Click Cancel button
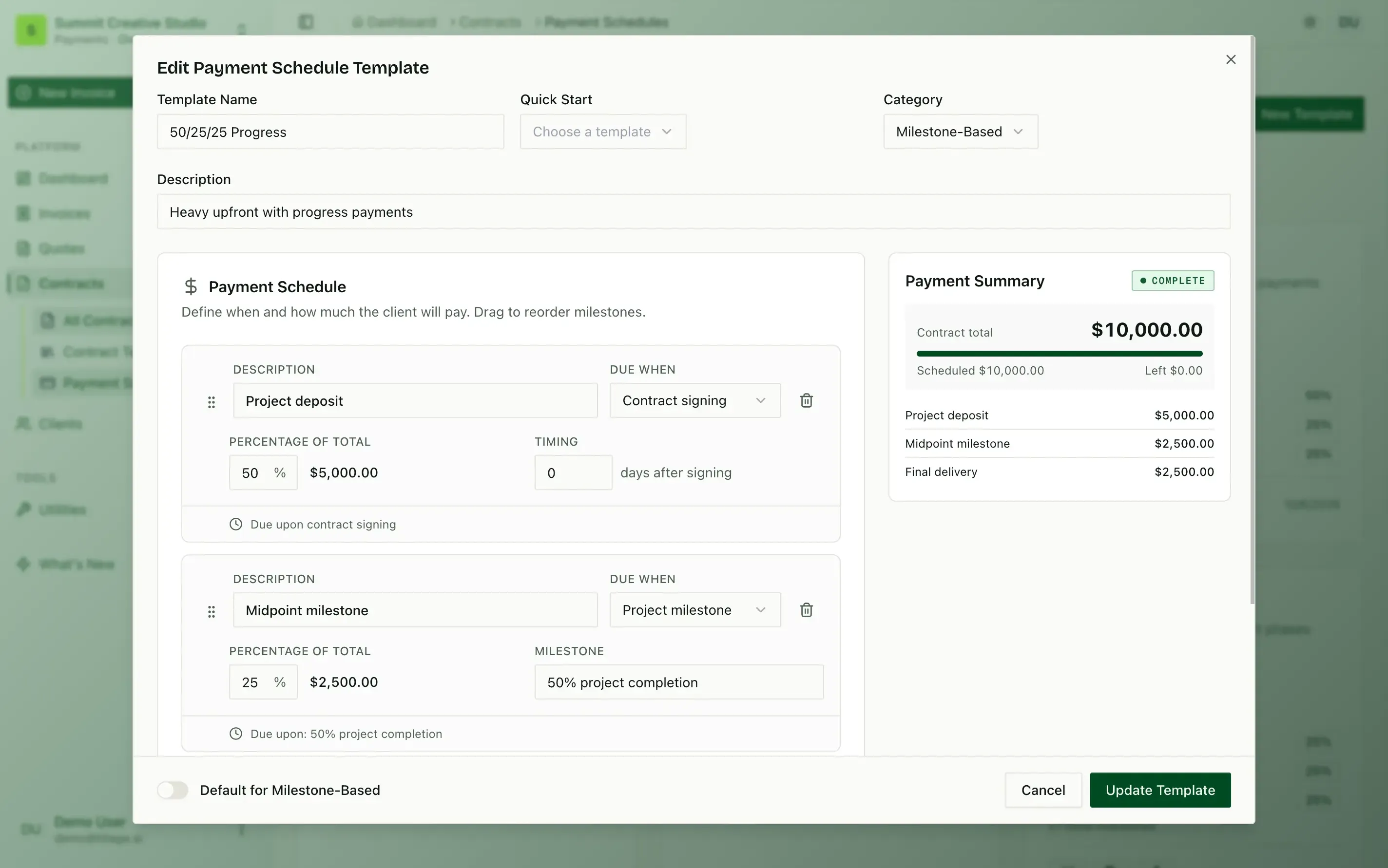The height and width of the screenshot is (868, 1388). pos(1043,790)
